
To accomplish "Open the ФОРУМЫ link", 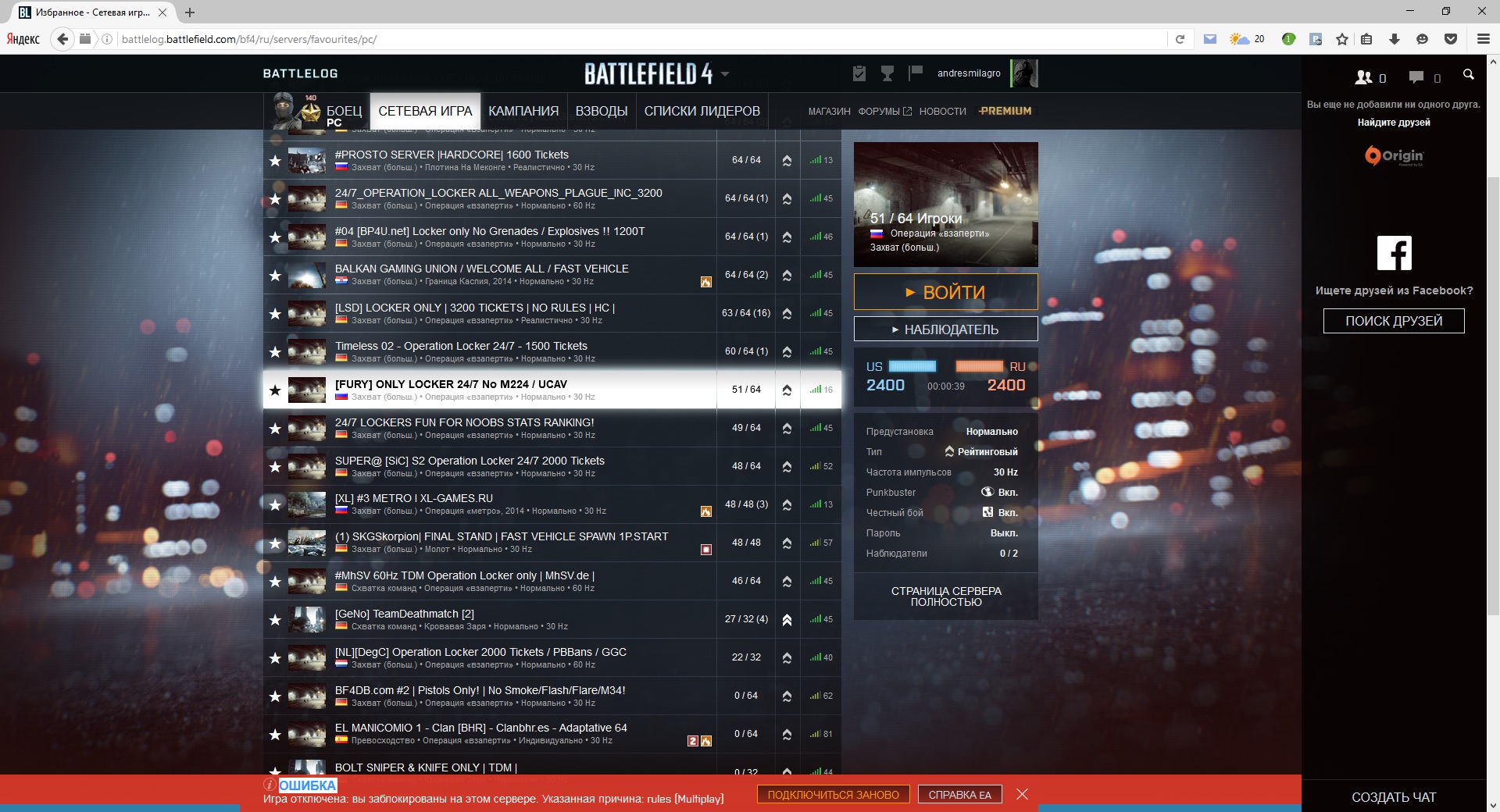I will [x=884, y=112].
